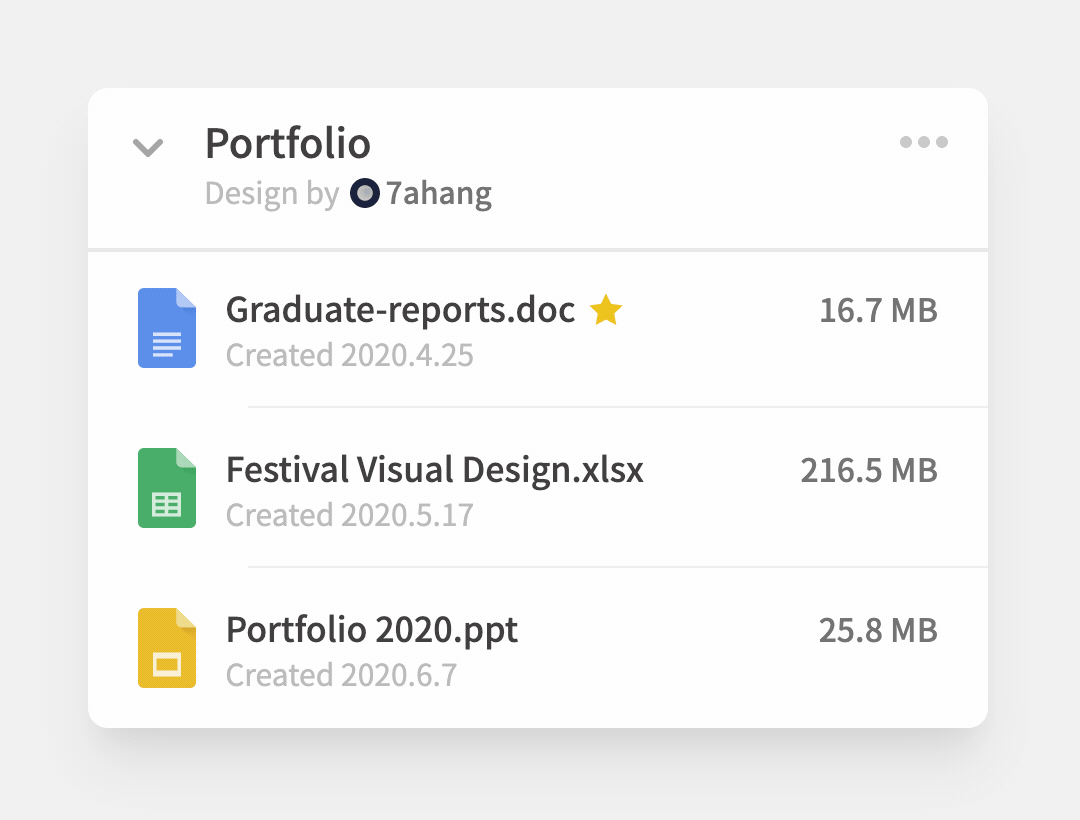
Task: Click the Design by label
Action: pos(272,194)
